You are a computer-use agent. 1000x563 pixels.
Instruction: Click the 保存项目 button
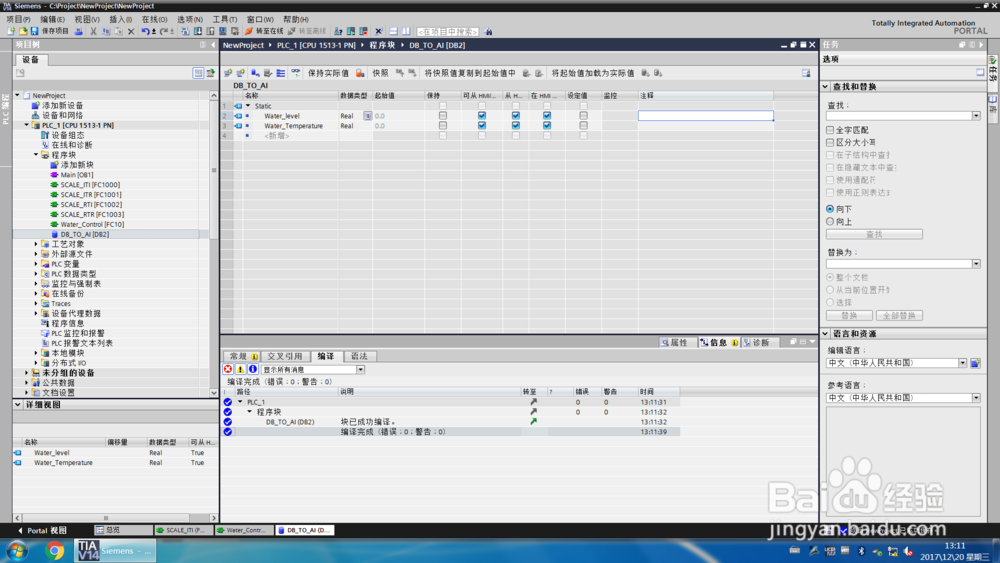pos(50,31)
